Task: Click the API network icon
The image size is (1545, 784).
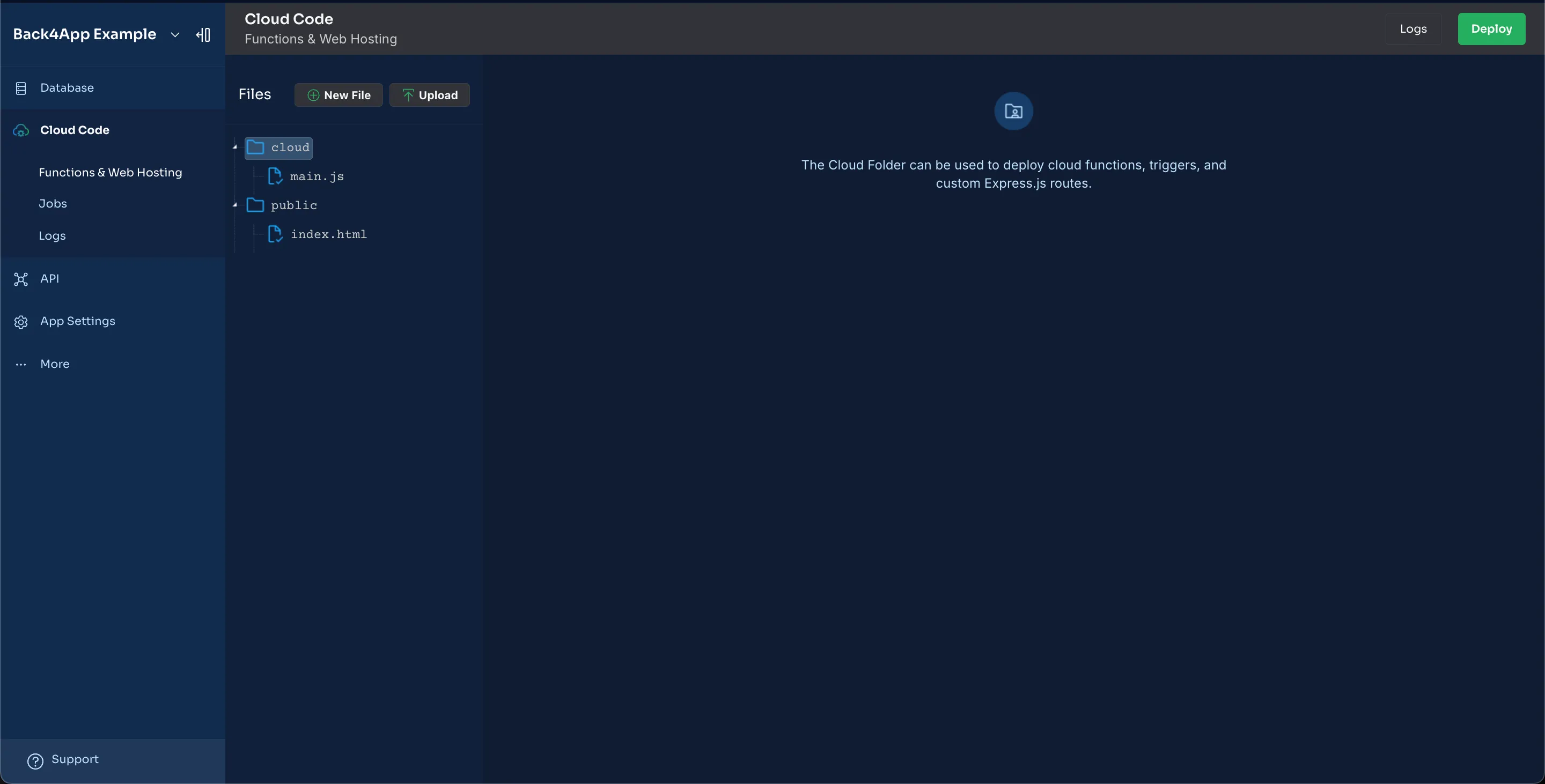Action: [21, 279]
